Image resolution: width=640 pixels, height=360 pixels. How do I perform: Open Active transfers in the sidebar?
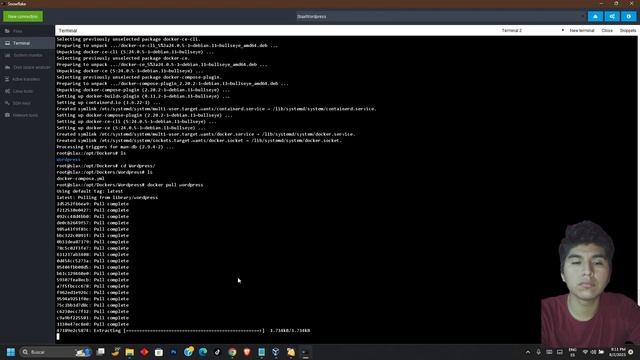coord(27,79)
